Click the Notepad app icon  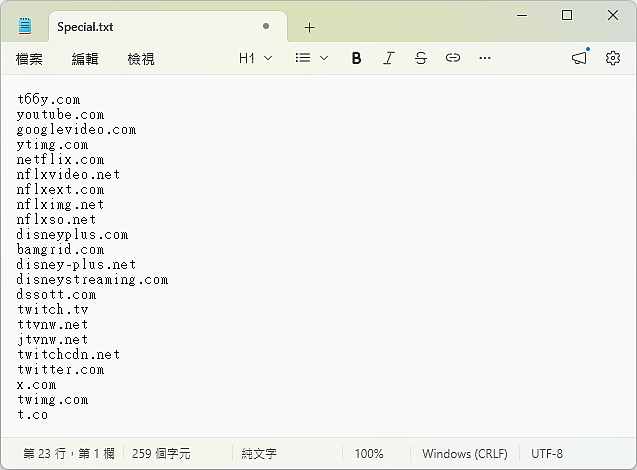click(25, 26)
